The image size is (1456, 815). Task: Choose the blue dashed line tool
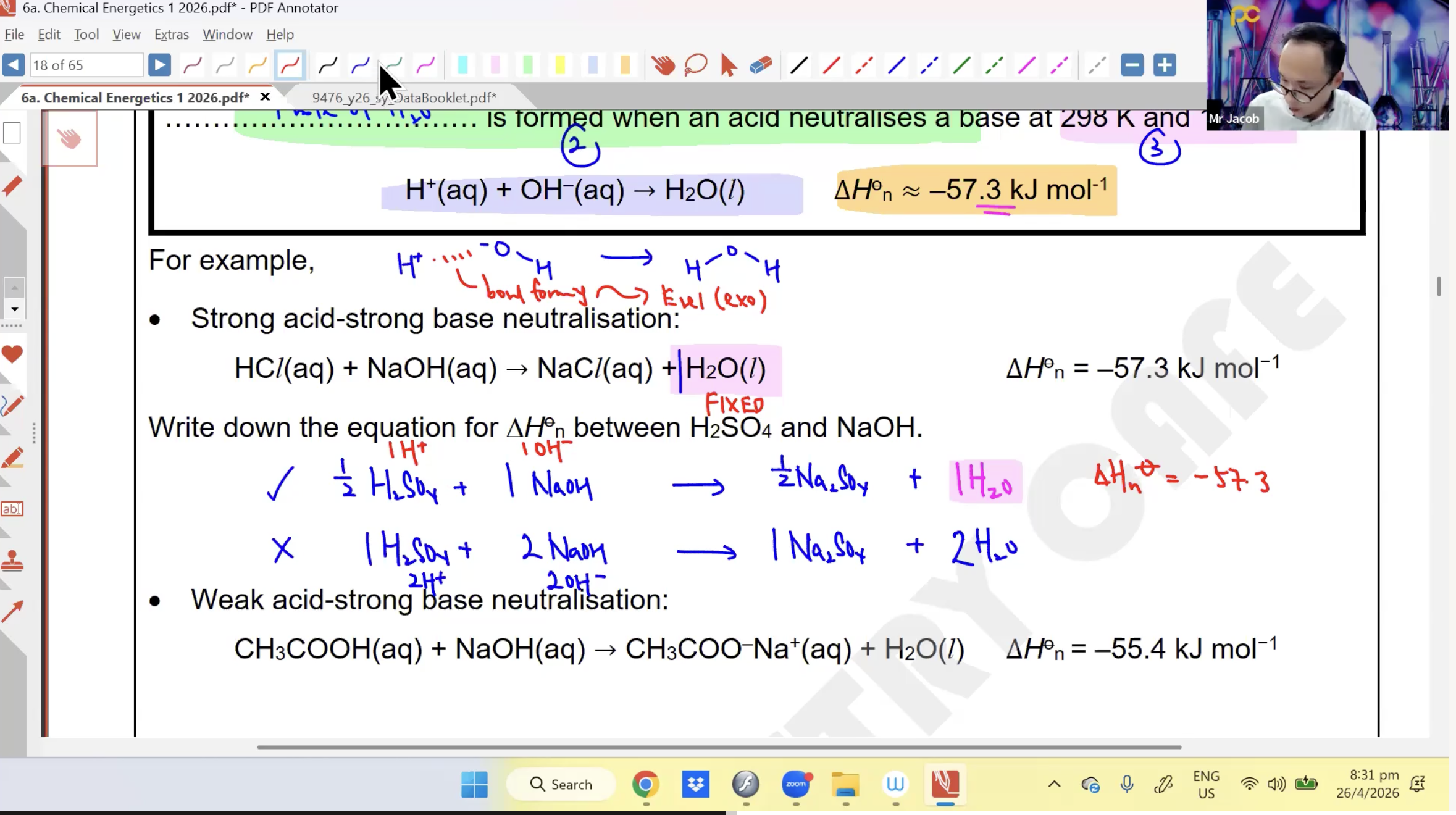click(929, 65)
